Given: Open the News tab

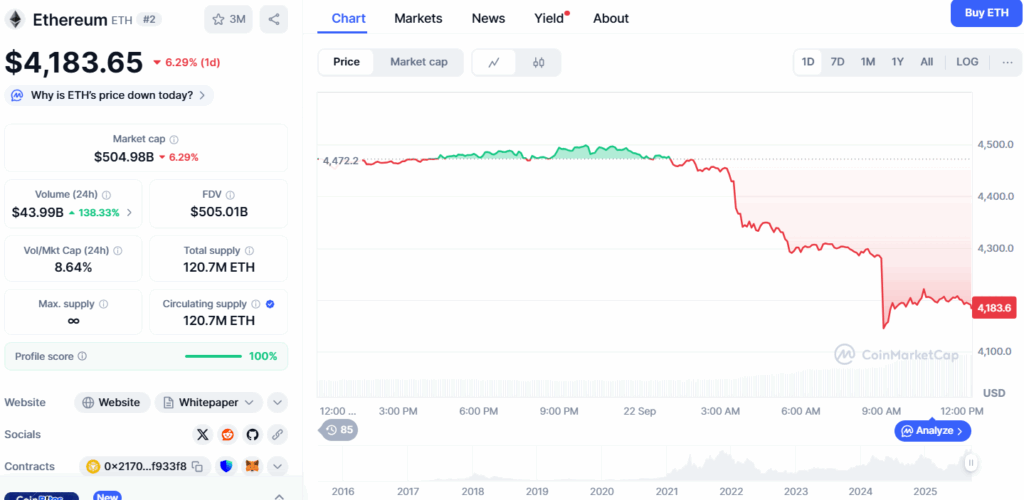Looking at the screenshot, I should [488, 18].
